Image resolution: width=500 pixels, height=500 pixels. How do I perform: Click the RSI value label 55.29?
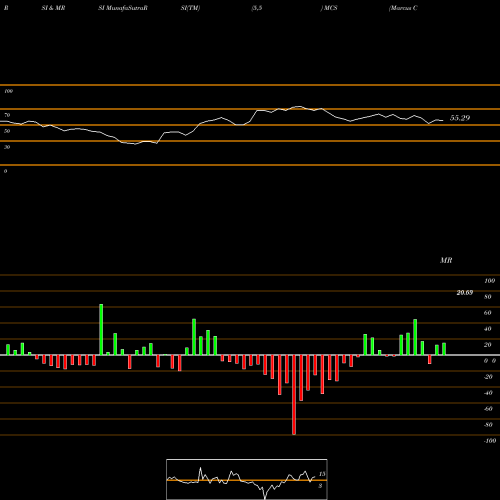click(x=460, y=118)
